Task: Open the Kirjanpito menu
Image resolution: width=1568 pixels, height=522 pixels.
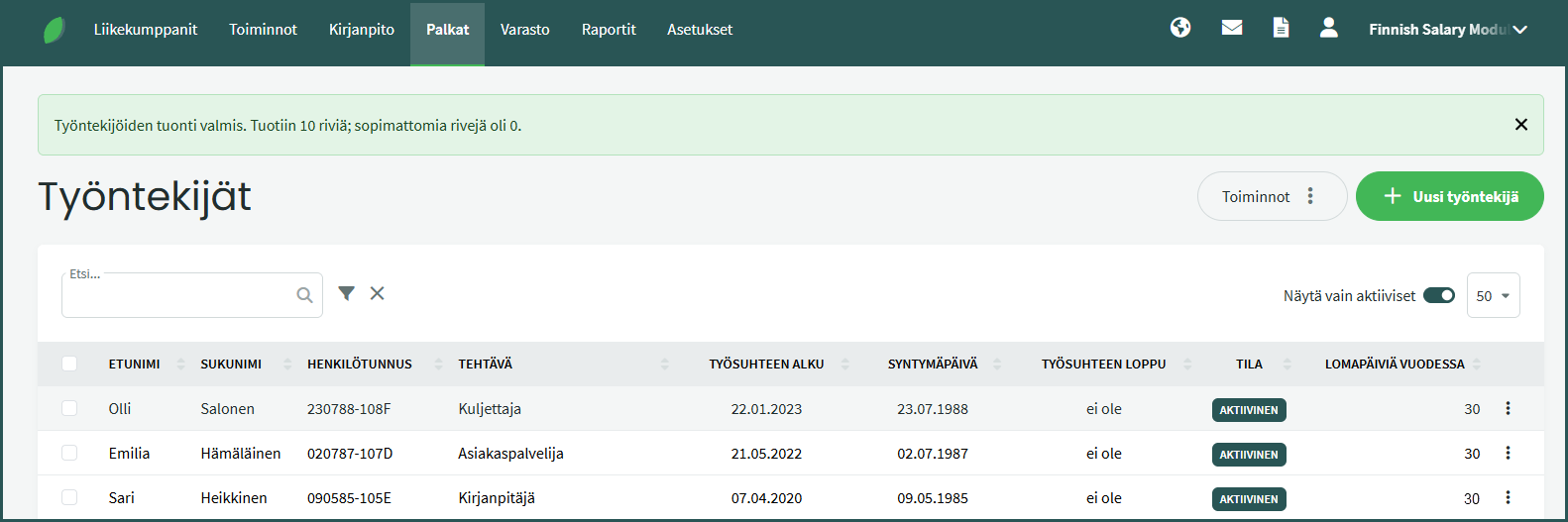Action: tap(362, 30)
